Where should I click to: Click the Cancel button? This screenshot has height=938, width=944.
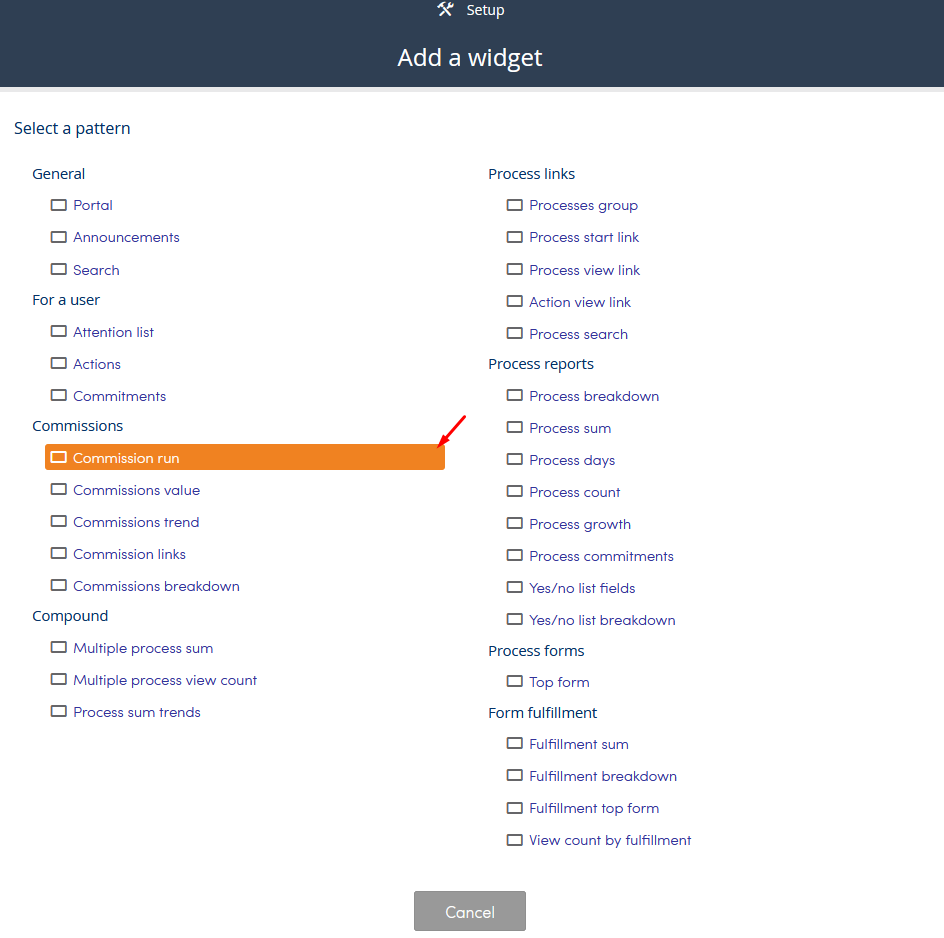point(470,912)
